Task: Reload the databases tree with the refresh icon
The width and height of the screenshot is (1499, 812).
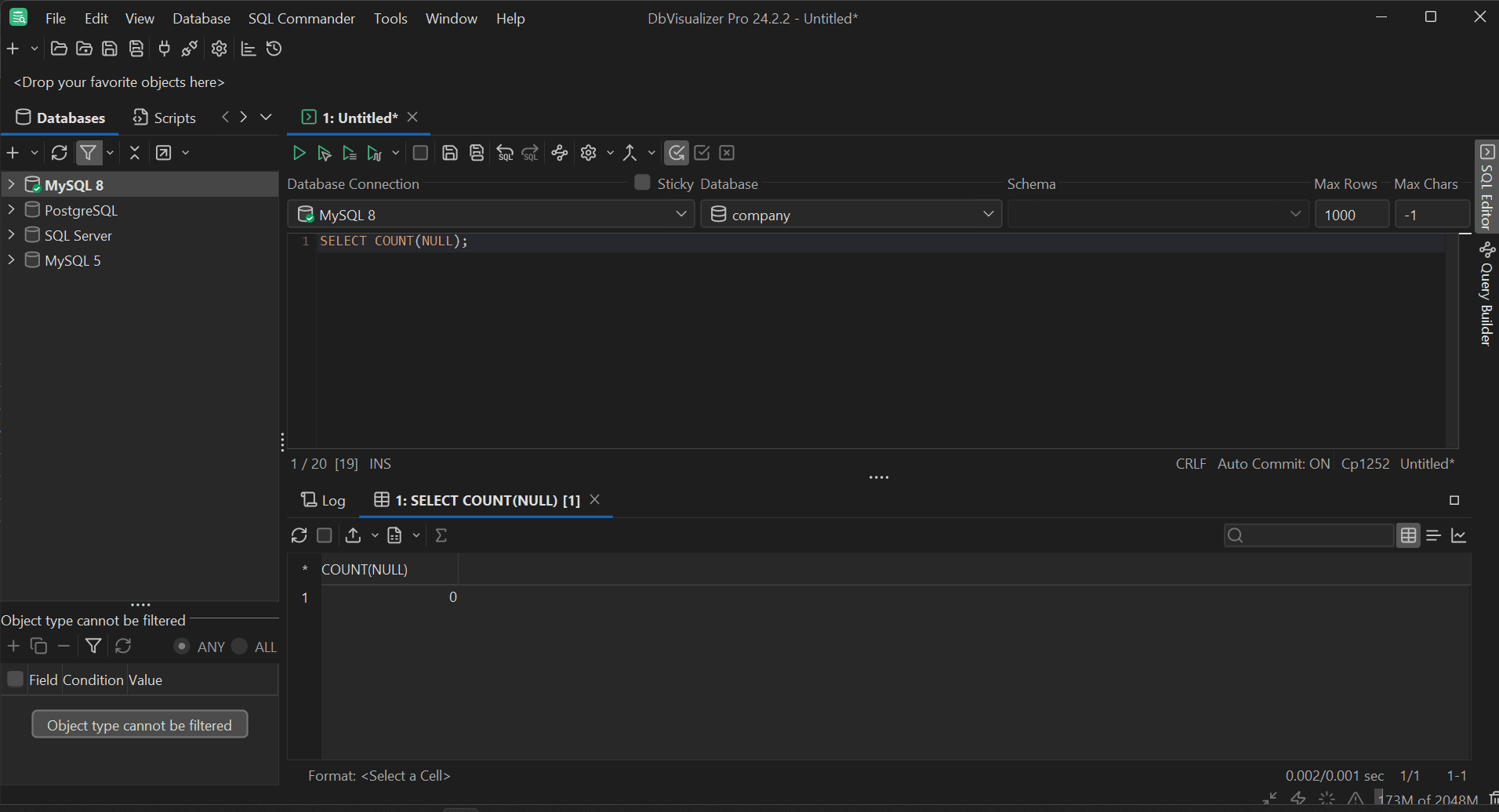Action: [x=60, y=153]
